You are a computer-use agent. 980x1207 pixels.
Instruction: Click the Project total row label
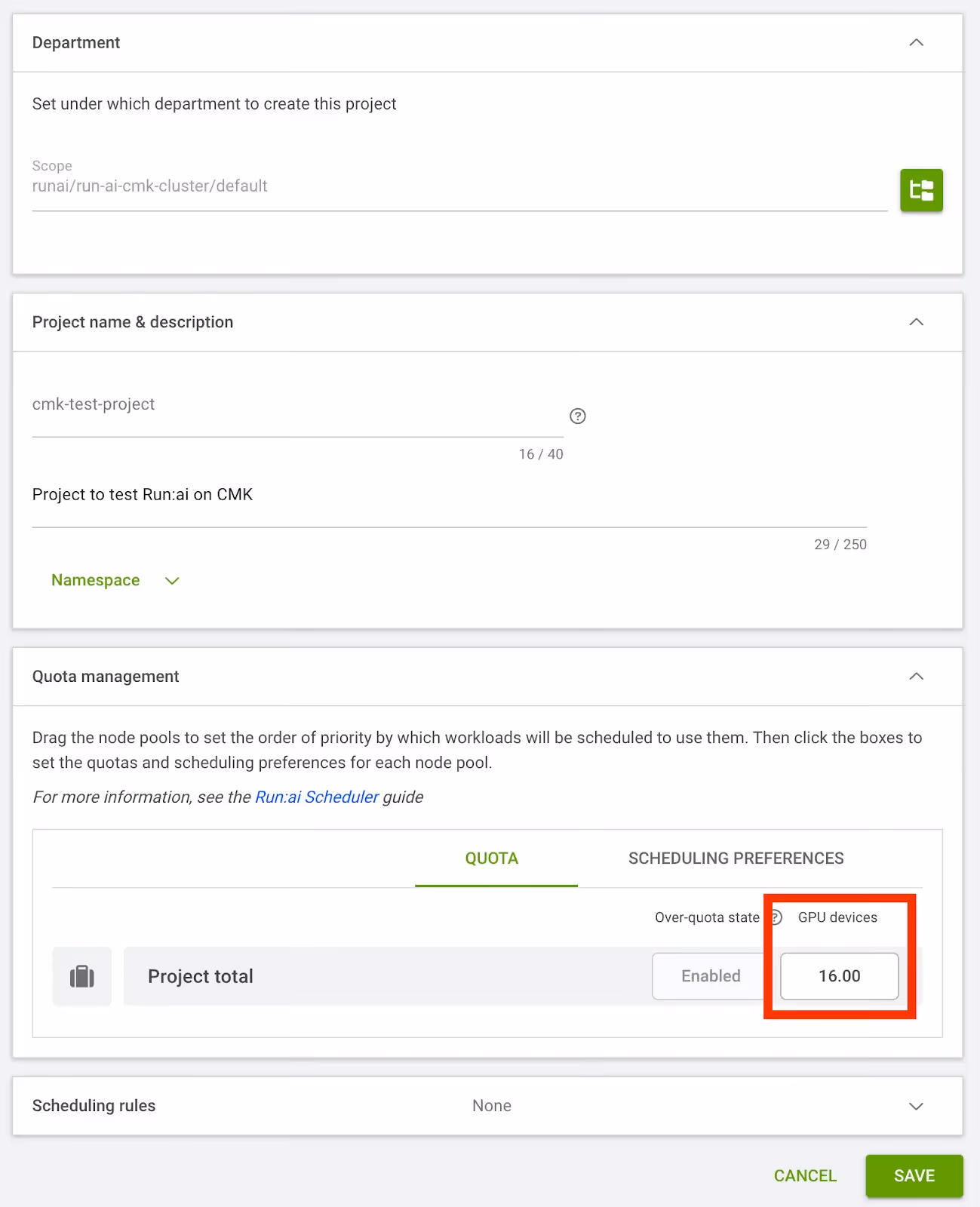tap(201, 976)
